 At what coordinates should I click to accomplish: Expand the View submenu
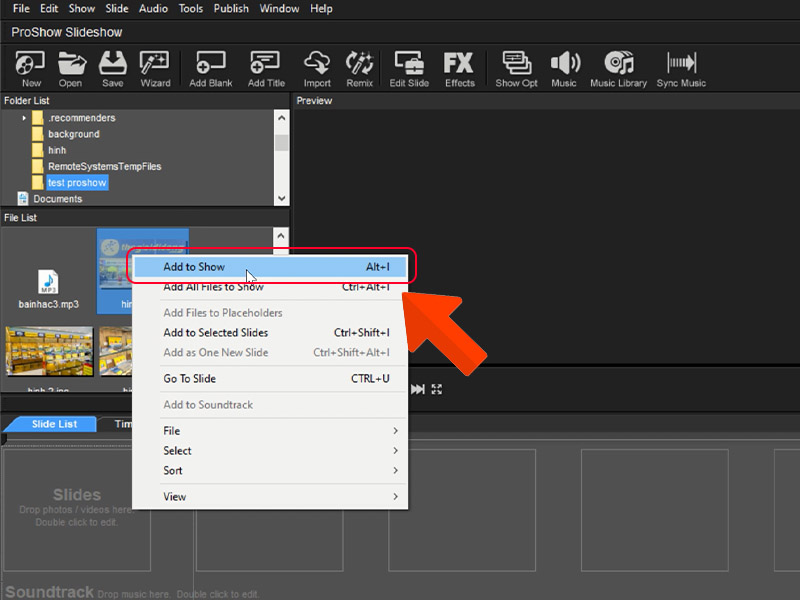[177, 496]
